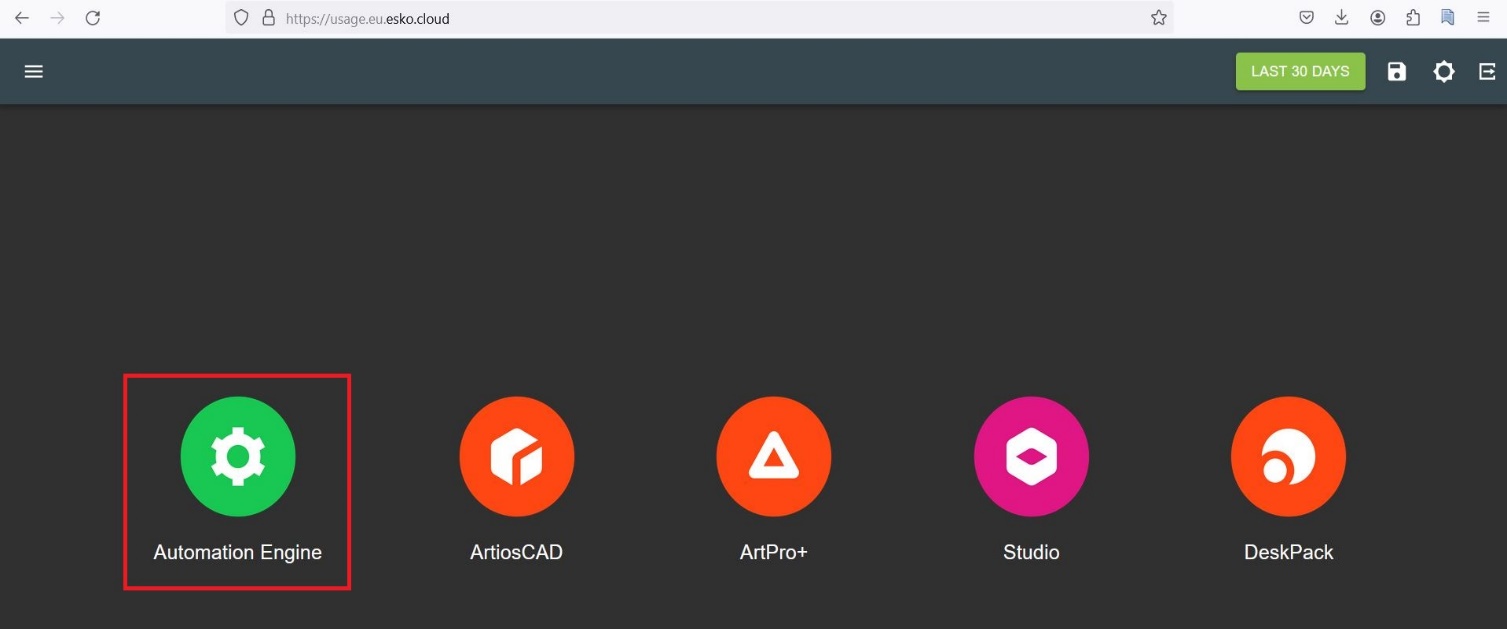Bookmark this page with the star

click(1157, 17)
